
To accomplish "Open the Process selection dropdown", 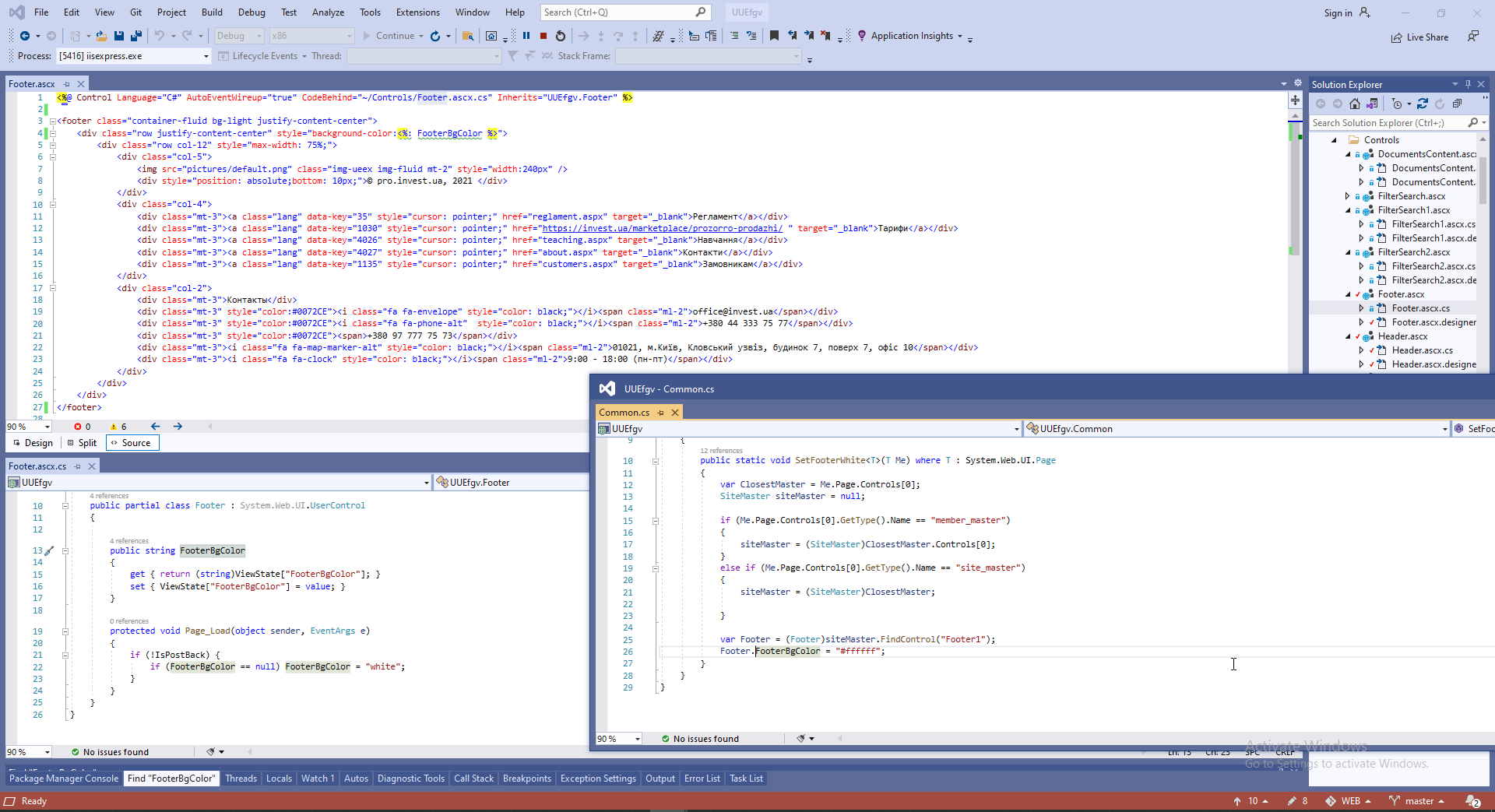I will 206,56.
